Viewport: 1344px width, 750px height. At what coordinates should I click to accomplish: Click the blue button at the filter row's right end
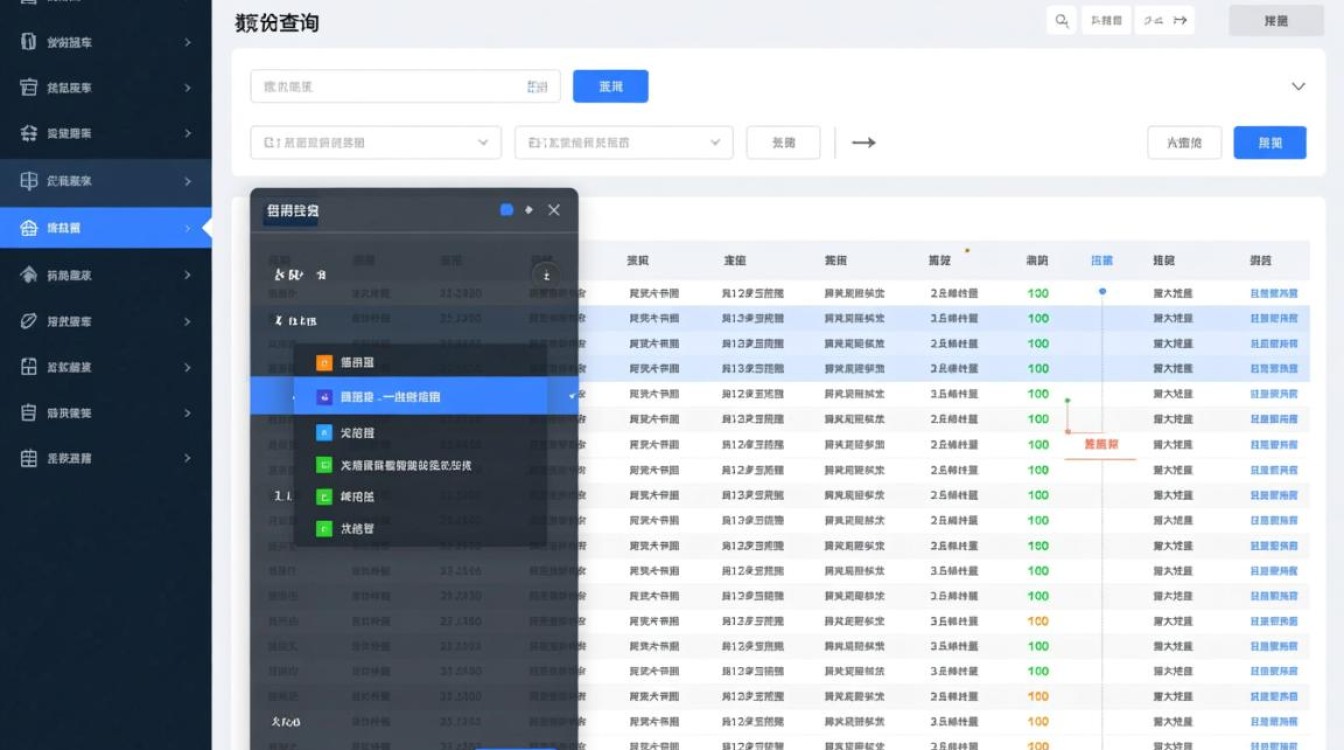1270,142
